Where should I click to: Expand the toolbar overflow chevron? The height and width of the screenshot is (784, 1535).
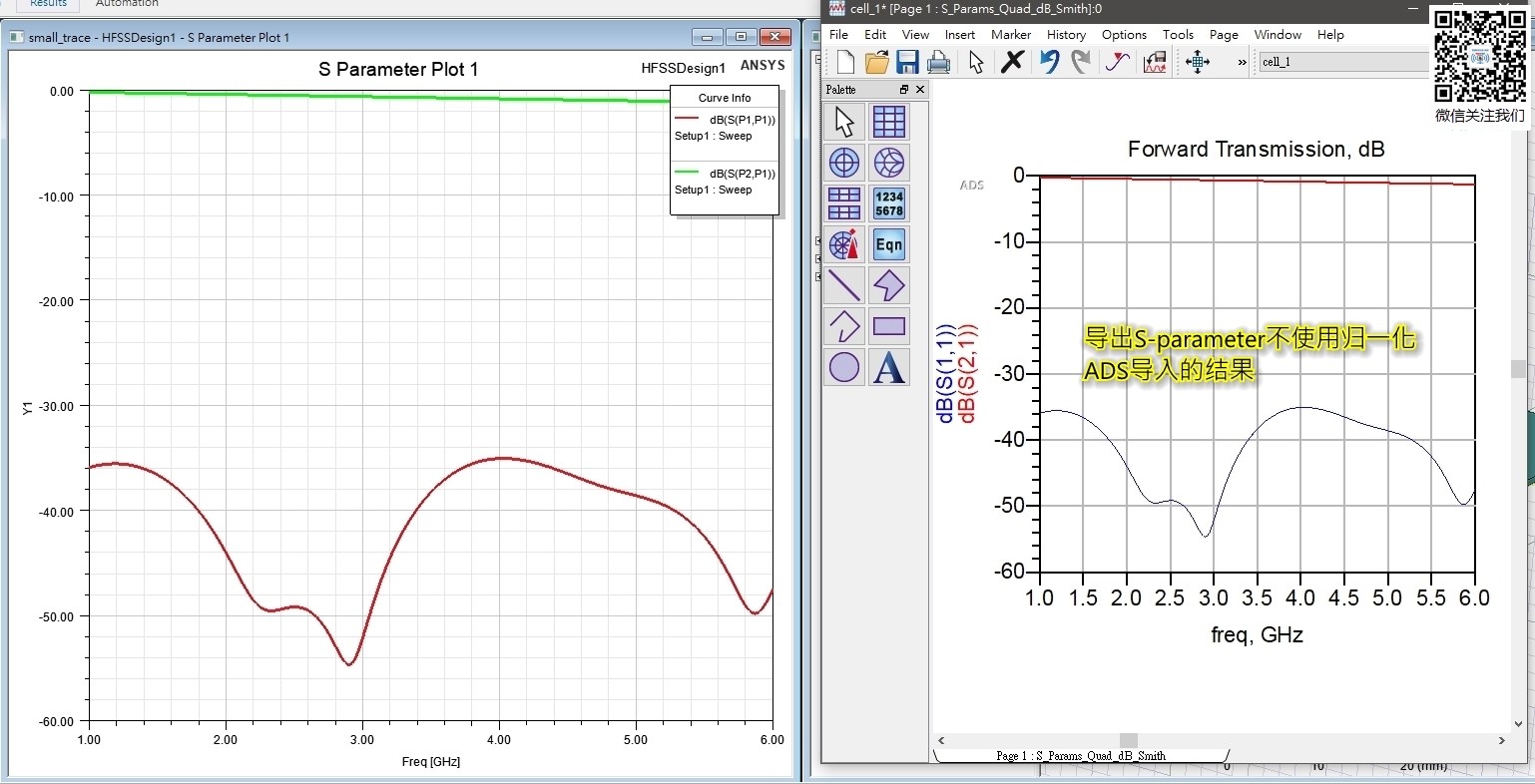[1242, 62]
